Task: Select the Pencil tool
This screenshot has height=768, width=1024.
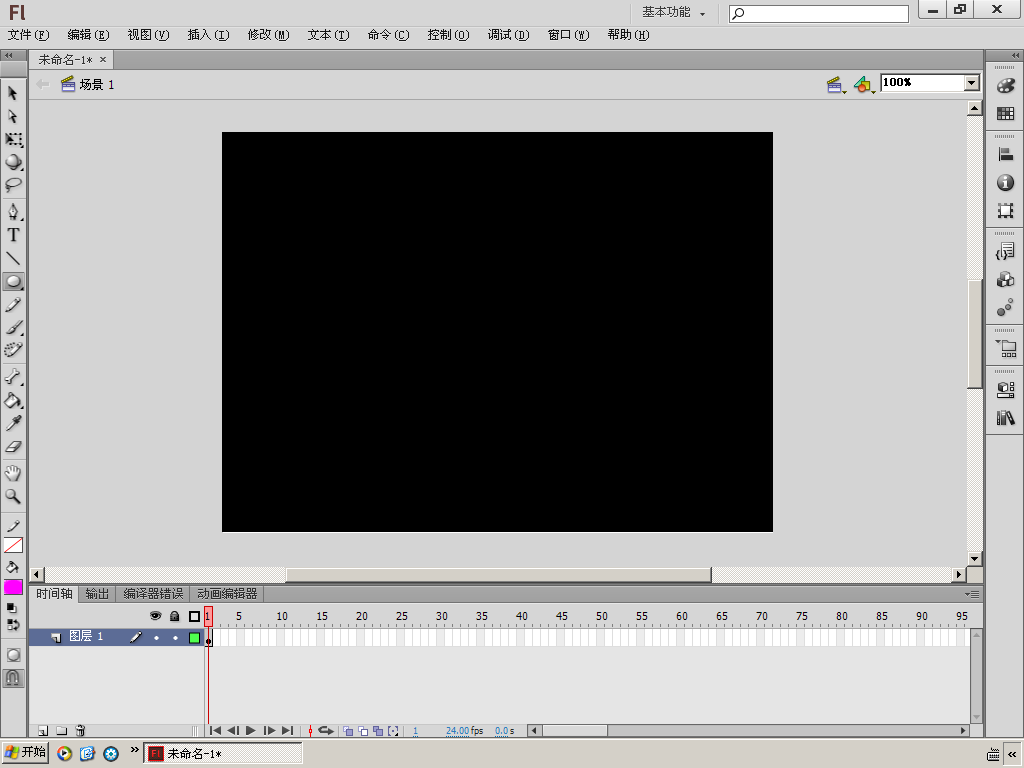Action: 13,304
